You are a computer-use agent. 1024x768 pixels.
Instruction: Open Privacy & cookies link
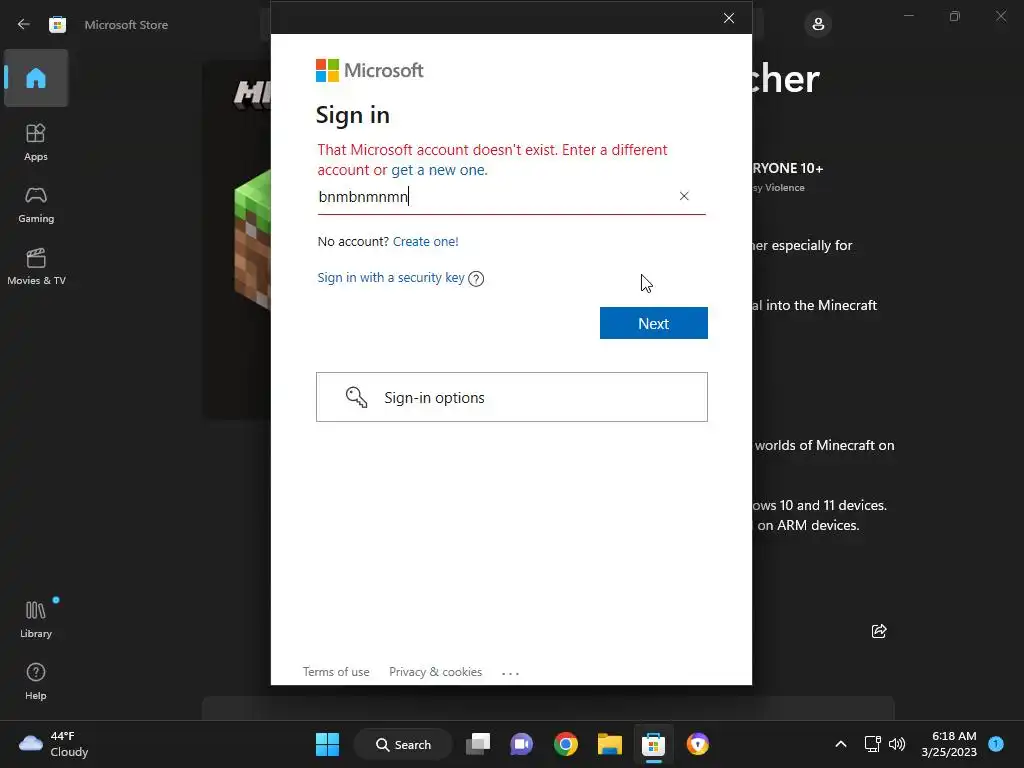click(436, 672)
